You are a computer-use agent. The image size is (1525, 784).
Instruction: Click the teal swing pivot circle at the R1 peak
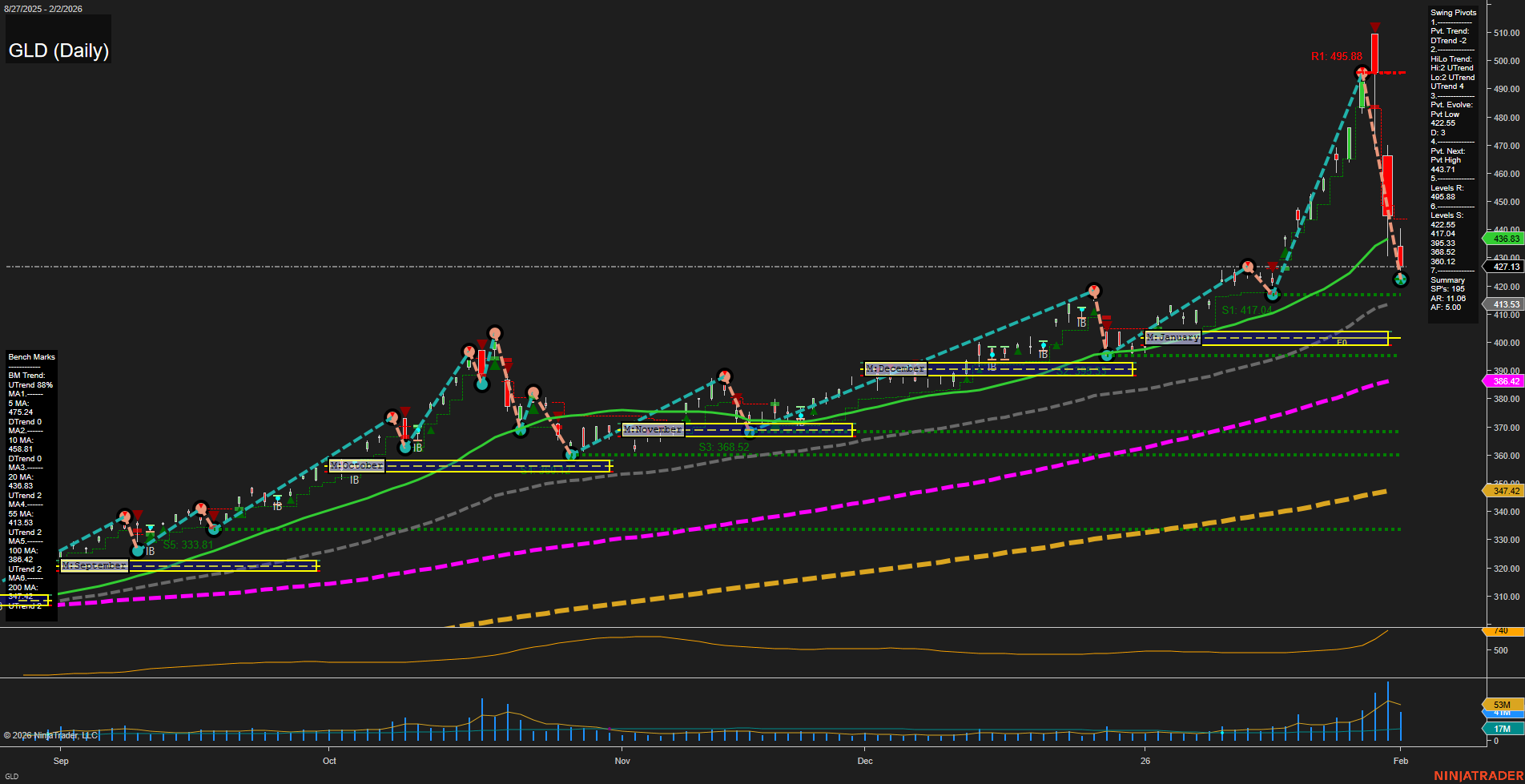[x=1362, y=71]
